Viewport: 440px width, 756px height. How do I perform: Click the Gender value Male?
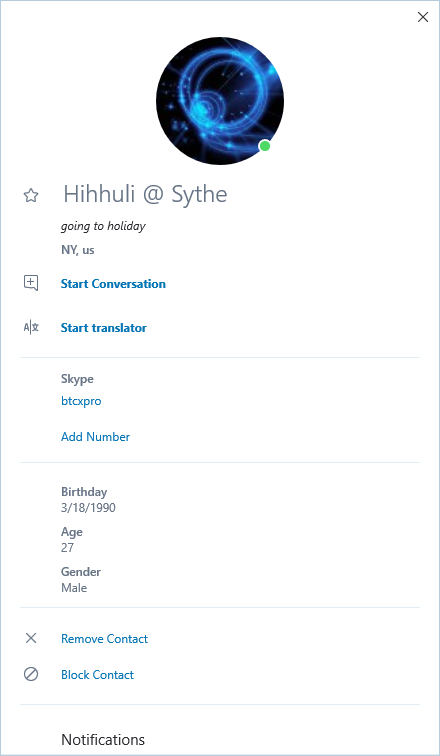click(74, 588)
